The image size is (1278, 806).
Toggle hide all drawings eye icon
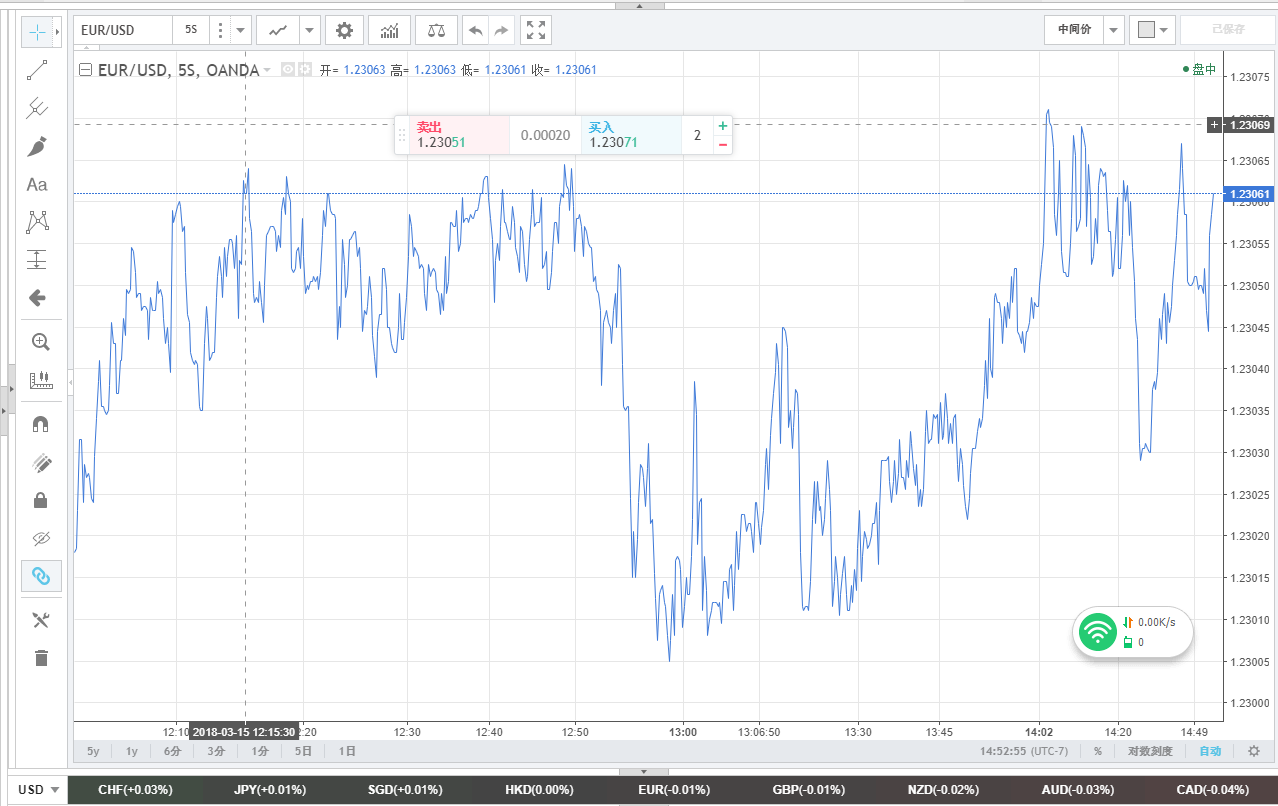point(41,539)
